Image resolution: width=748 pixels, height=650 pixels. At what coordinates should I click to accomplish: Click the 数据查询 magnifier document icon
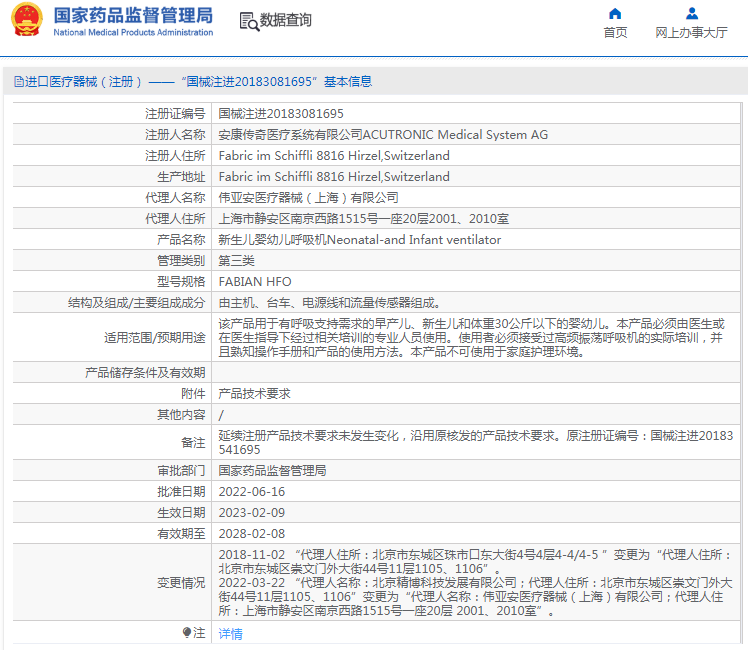point(248,21)
